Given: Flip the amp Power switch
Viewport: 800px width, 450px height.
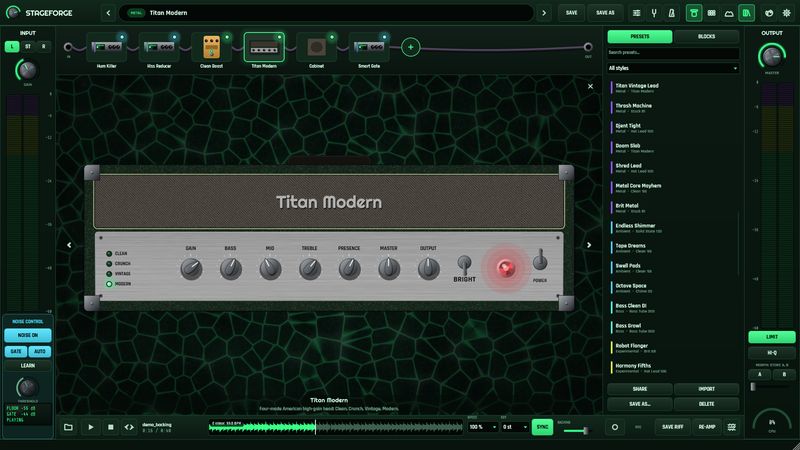Looking at the screenshot, I should 540,261.
